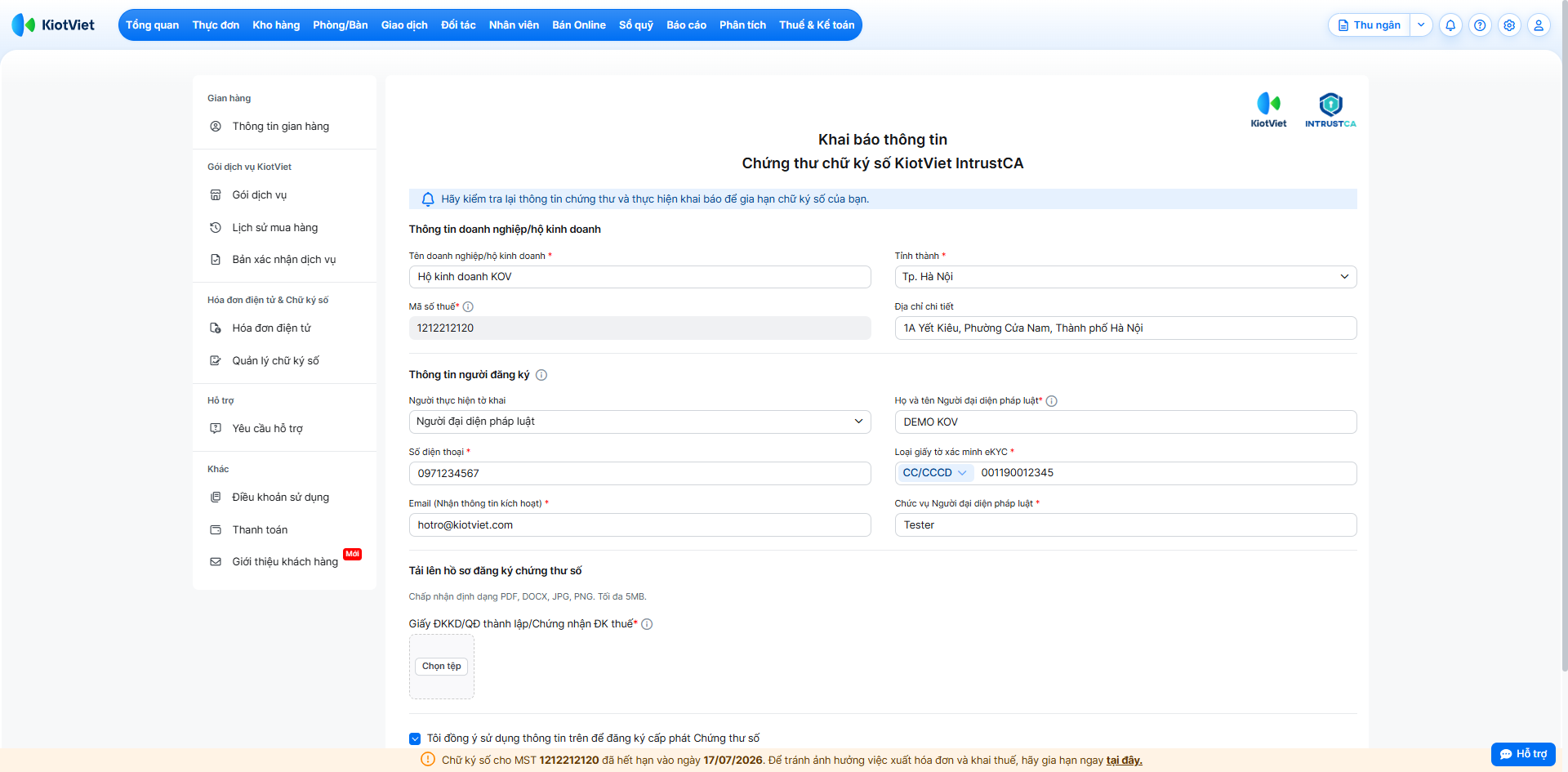Expand the Tỉnh thành dropdown
The image size is (1568, 772).
pos(1125,277)
